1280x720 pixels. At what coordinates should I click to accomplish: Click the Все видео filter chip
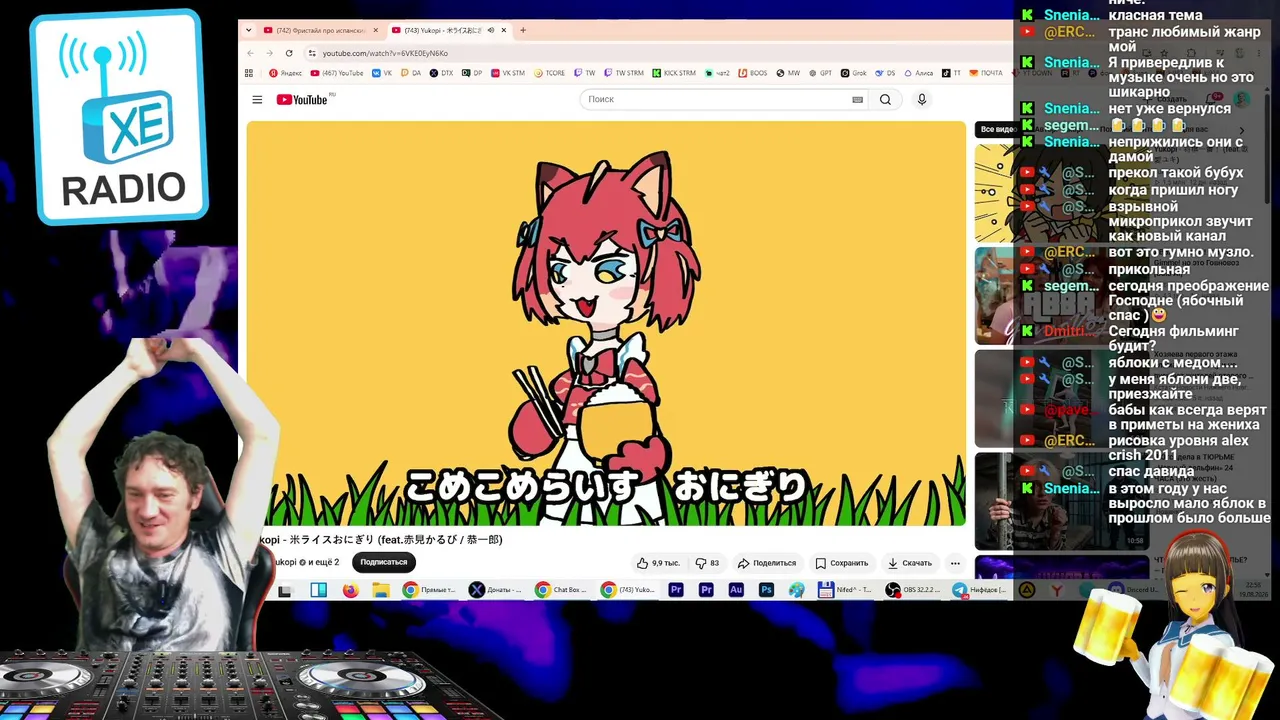[x=998, y=129]
